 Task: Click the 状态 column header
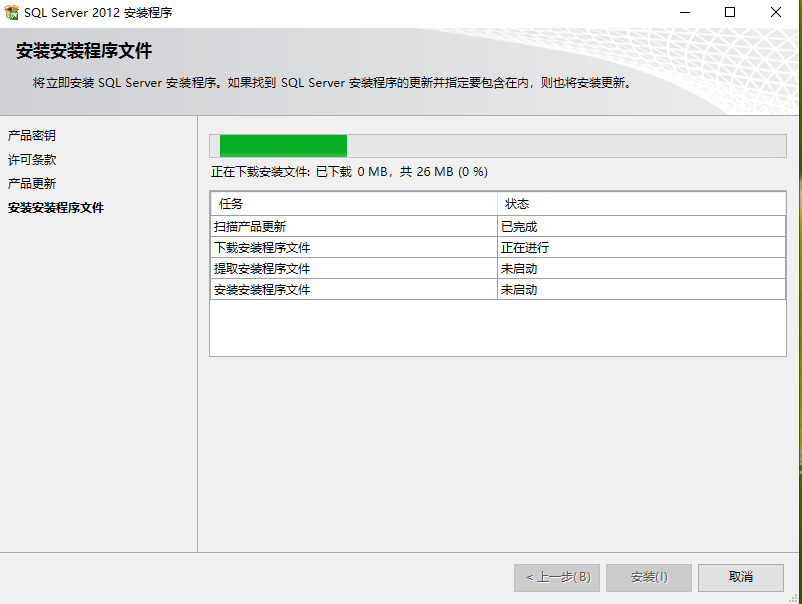coord(641,204)
